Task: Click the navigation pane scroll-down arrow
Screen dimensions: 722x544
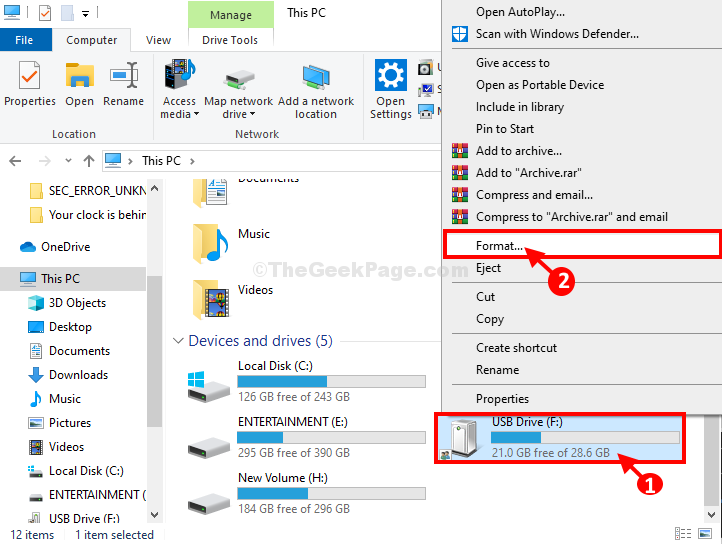Action: point(155,515)
